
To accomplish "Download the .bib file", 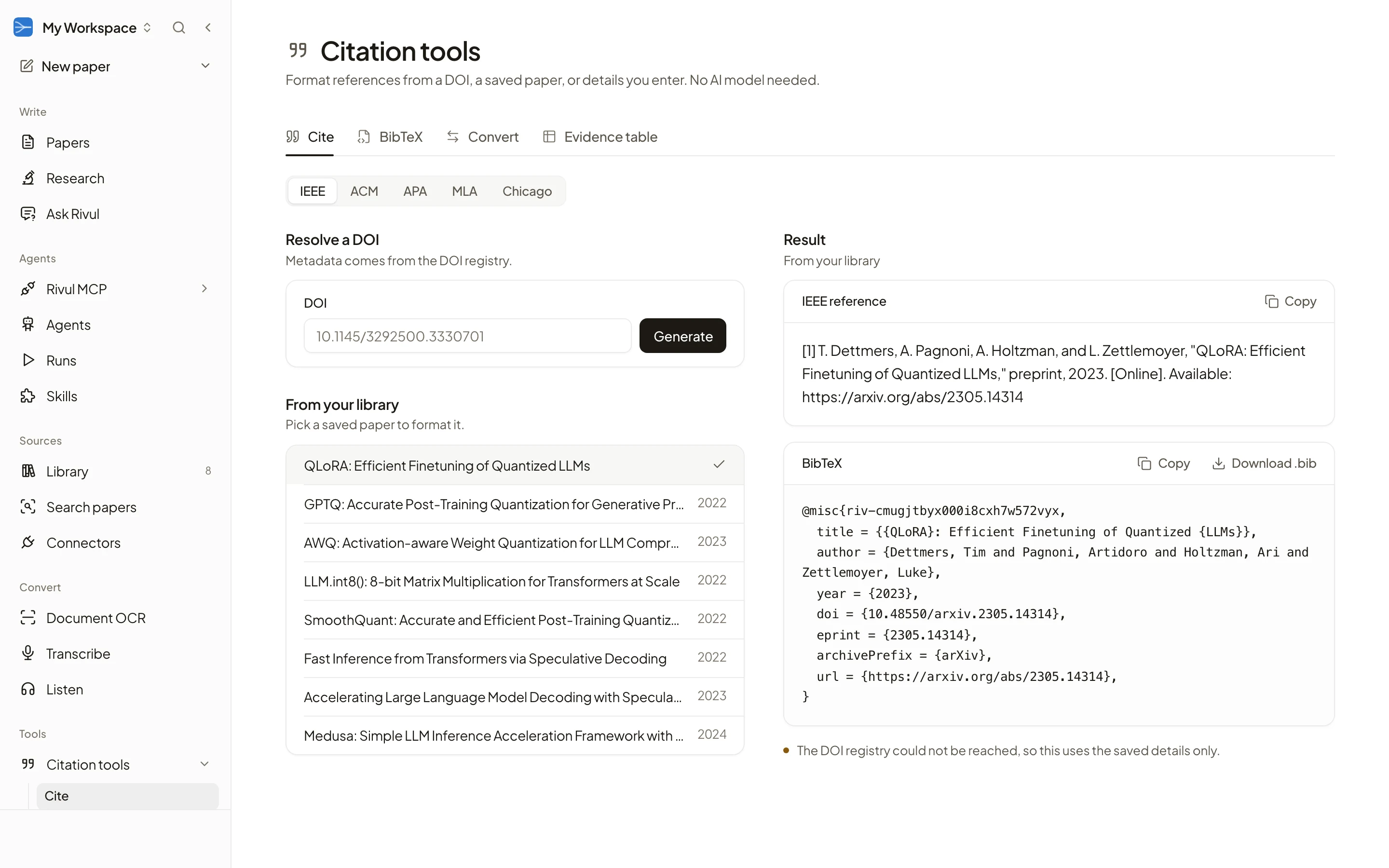I will [x=1264, y=463].
